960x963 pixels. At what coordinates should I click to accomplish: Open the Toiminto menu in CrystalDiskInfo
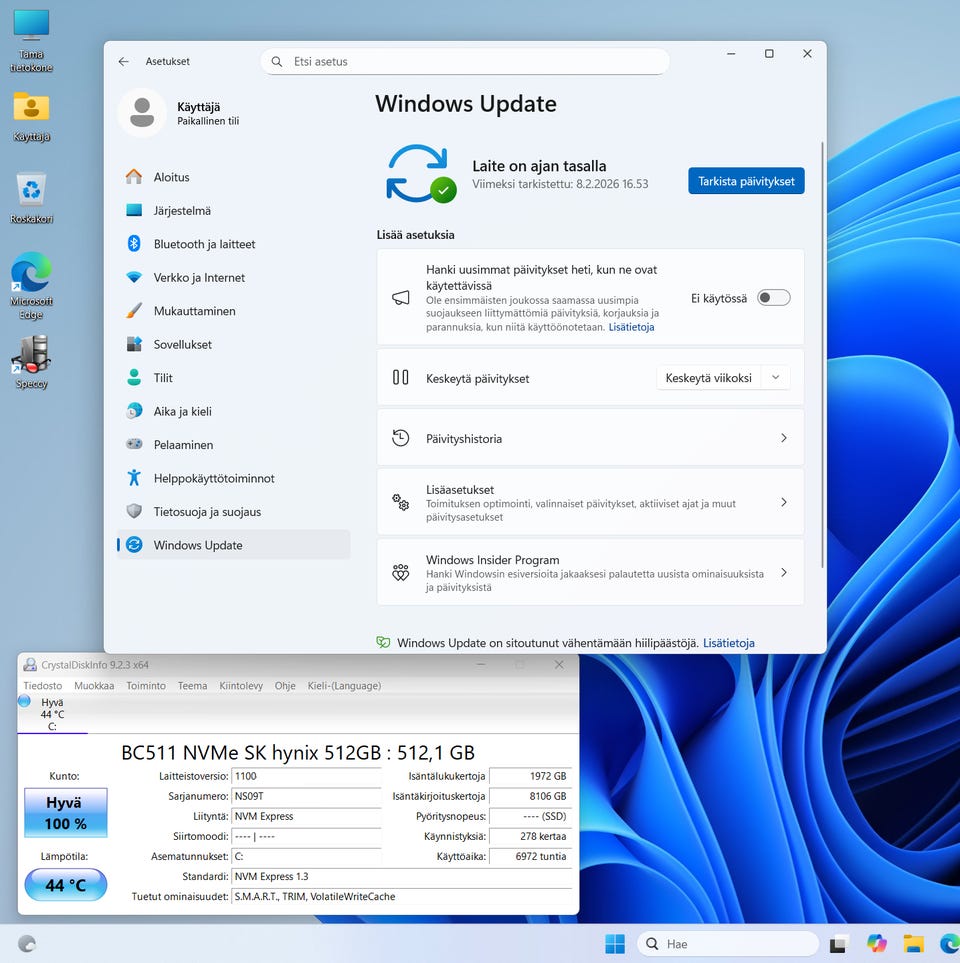pyautogui.click(x=146, y=686)
